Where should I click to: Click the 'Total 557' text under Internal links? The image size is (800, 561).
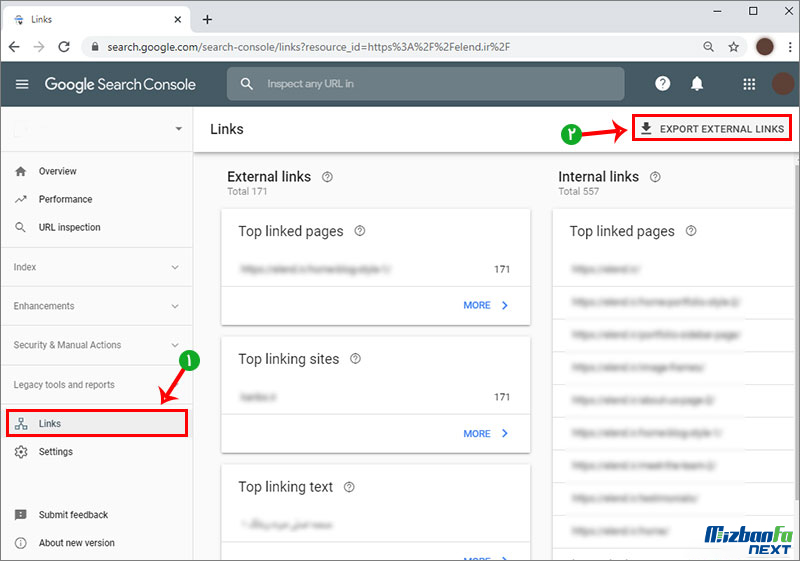579,192
